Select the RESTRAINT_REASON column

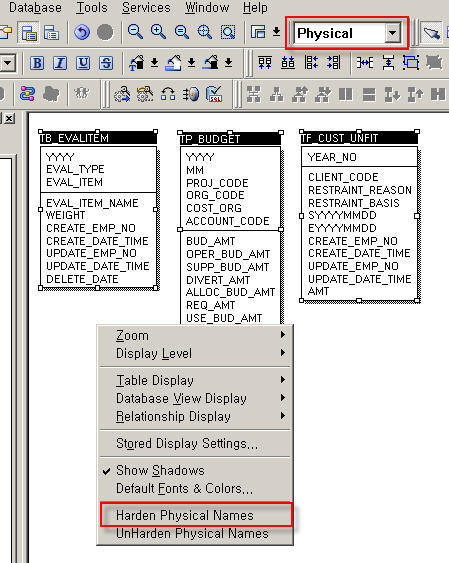point(360,190)
